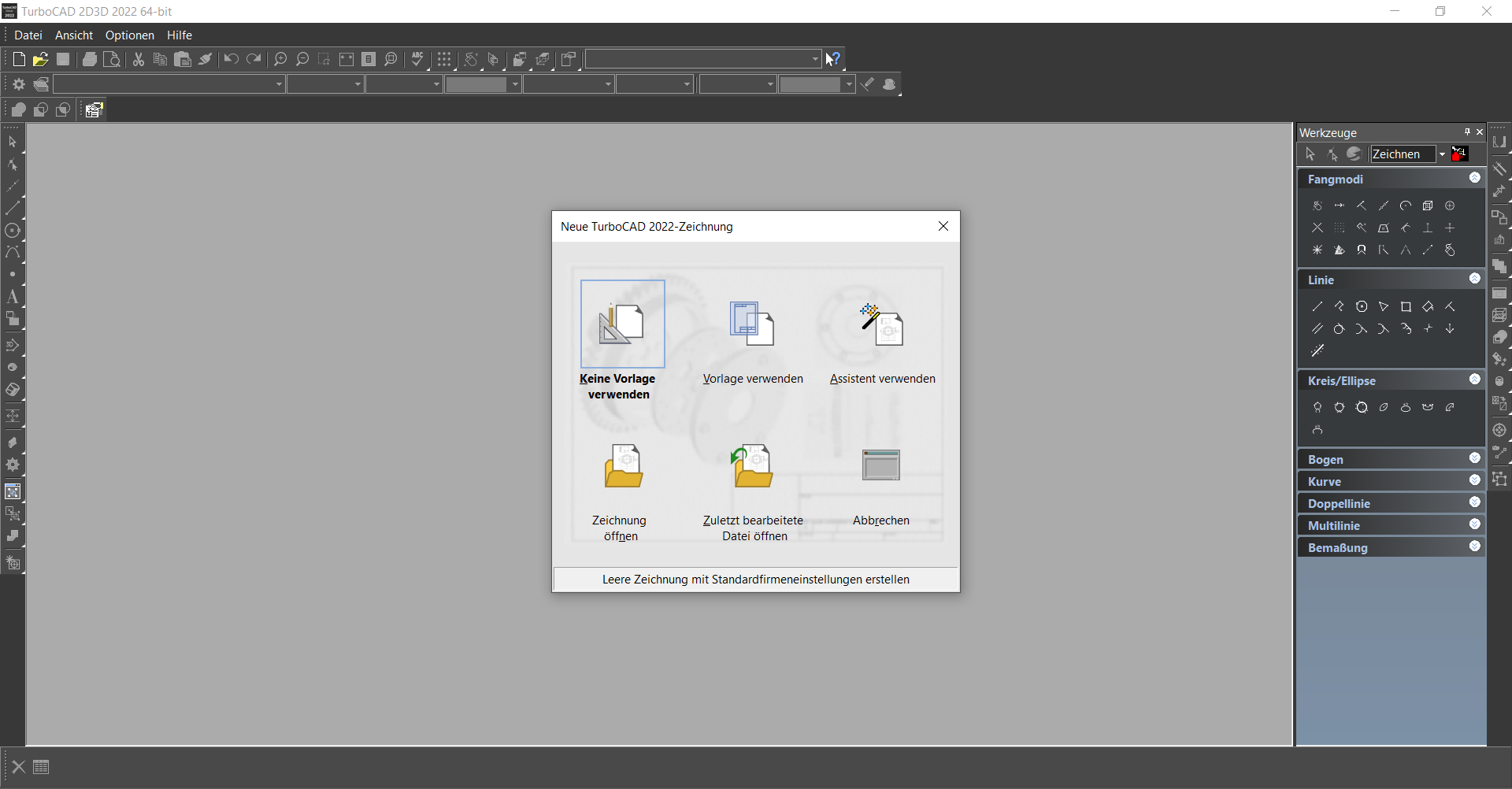Expand the Doppellinie section
The height and width of the screenshot is (789, 1512).
point(1475,502)
